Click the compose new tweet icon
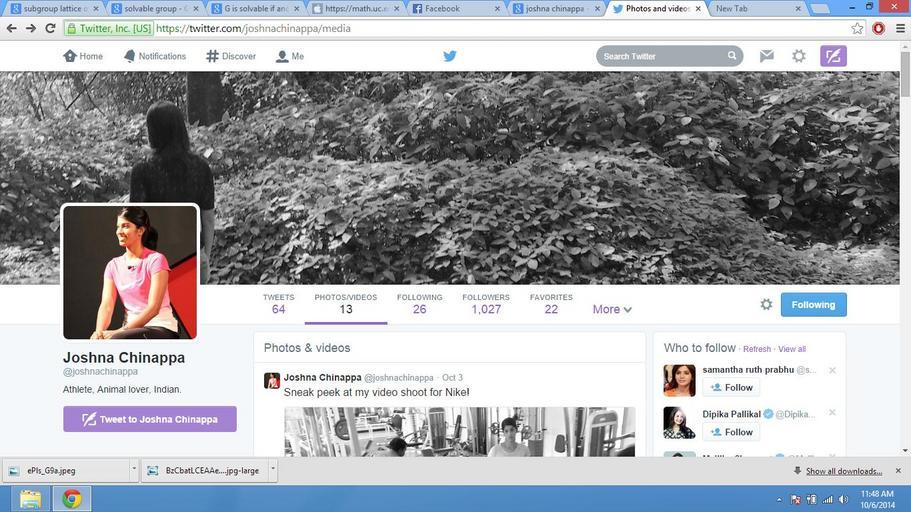This screenshot has height=512, width=911. [x=833, y=56]
